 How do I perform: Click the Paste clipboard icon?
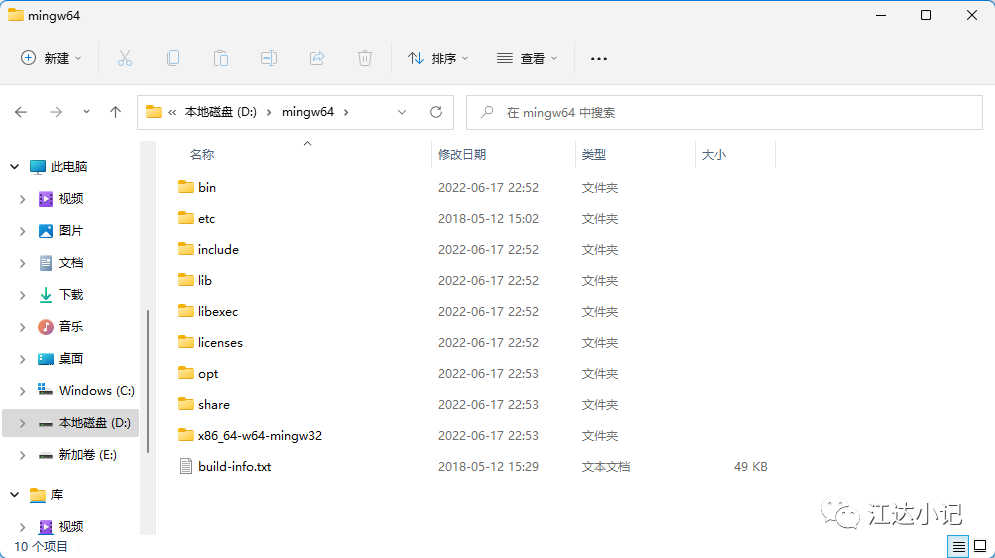coord(221,58)
